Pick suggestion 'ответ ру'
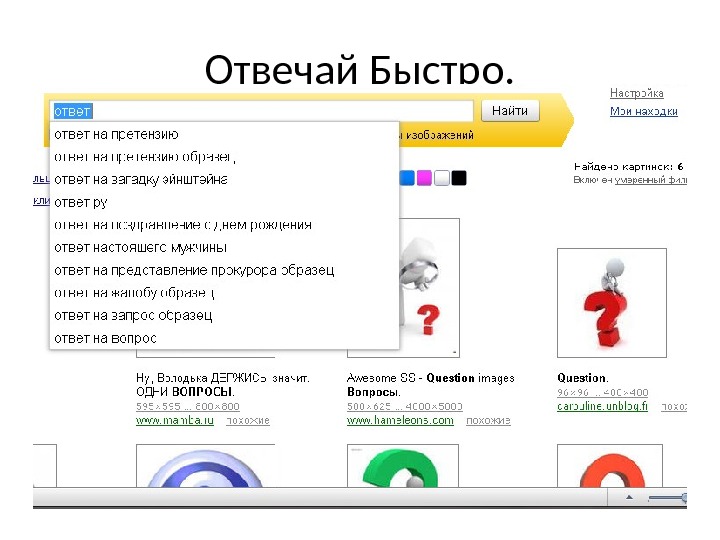This screenshot has height=540, width=720. [x=224, y=202]
